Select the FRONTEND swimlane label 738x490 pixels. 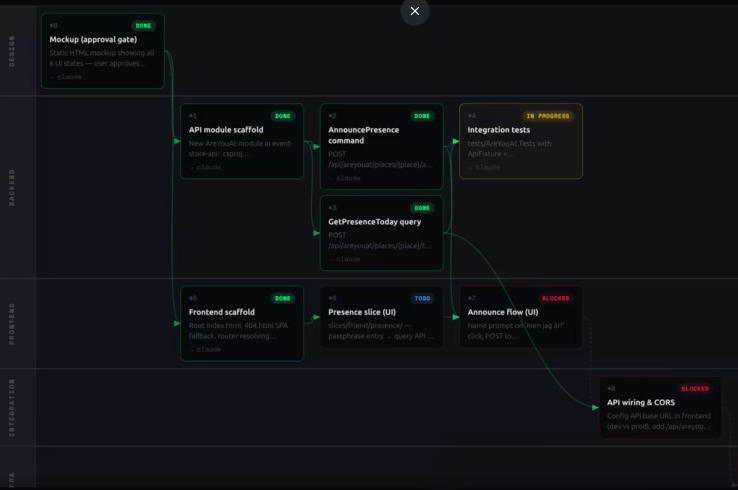point(12,323)
